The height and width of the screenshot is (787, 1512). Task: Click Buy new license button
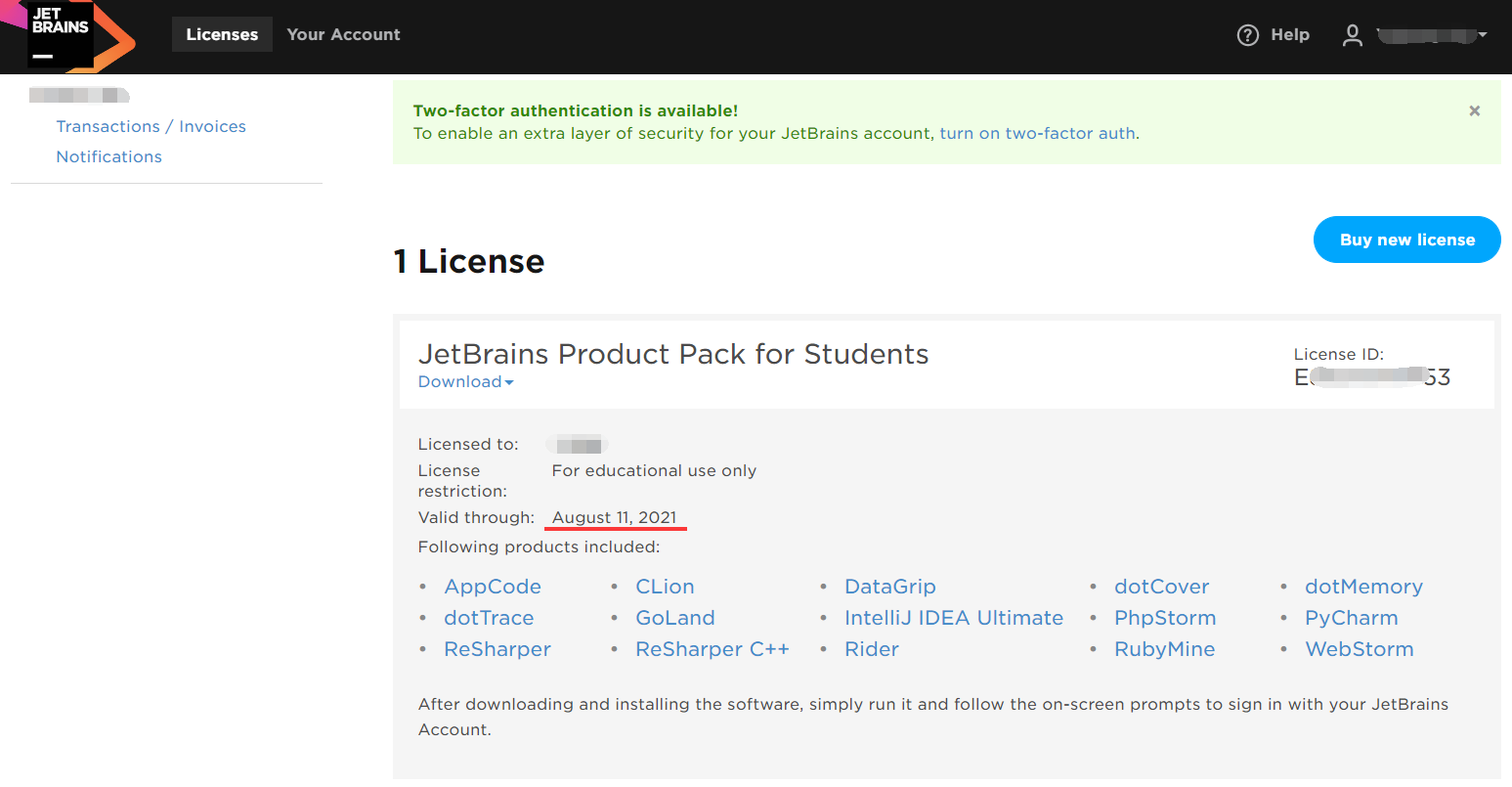(x=1406, y=240)
